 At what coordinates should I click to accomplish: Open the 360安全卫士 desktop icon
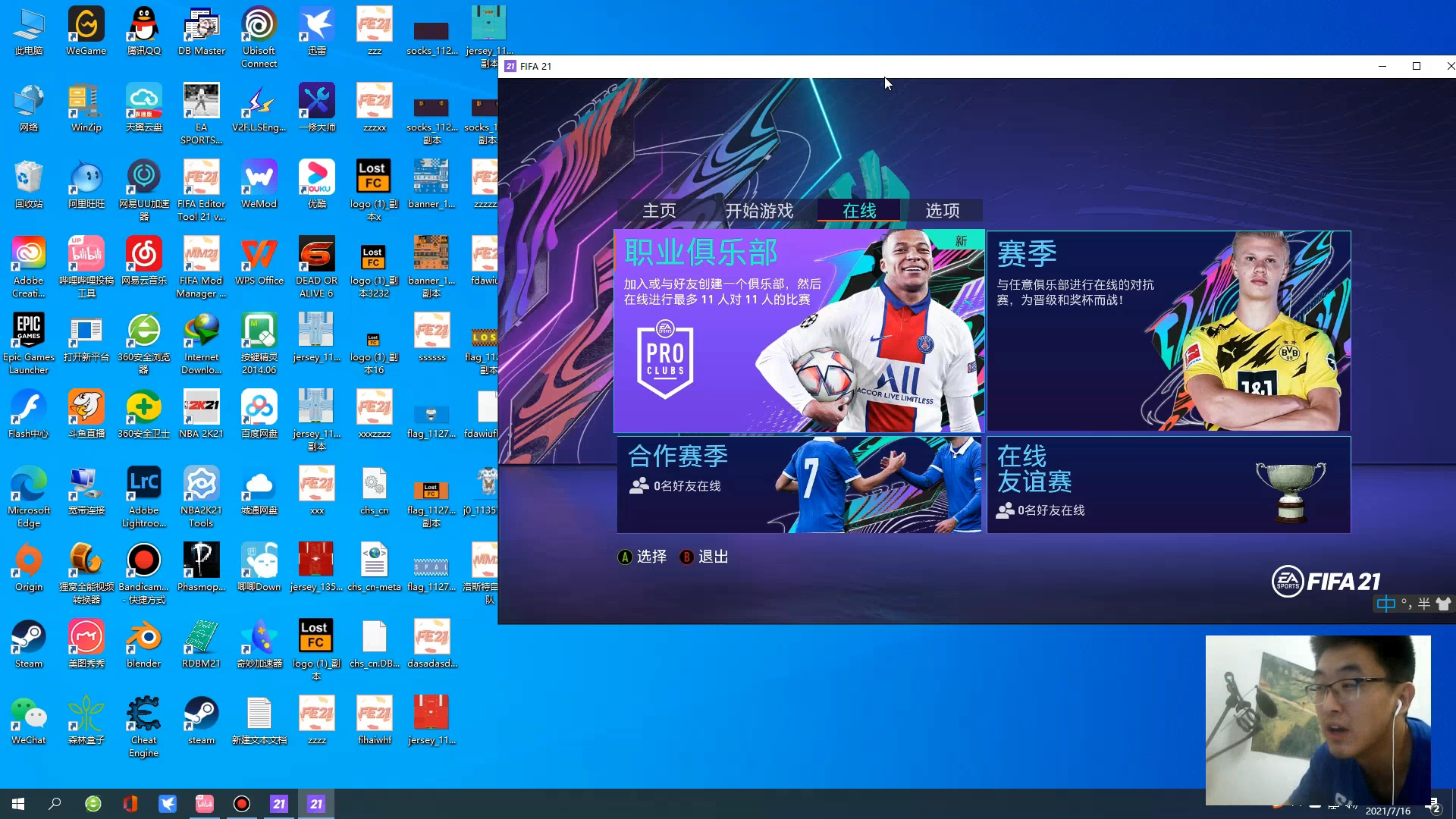pos(143,414)
